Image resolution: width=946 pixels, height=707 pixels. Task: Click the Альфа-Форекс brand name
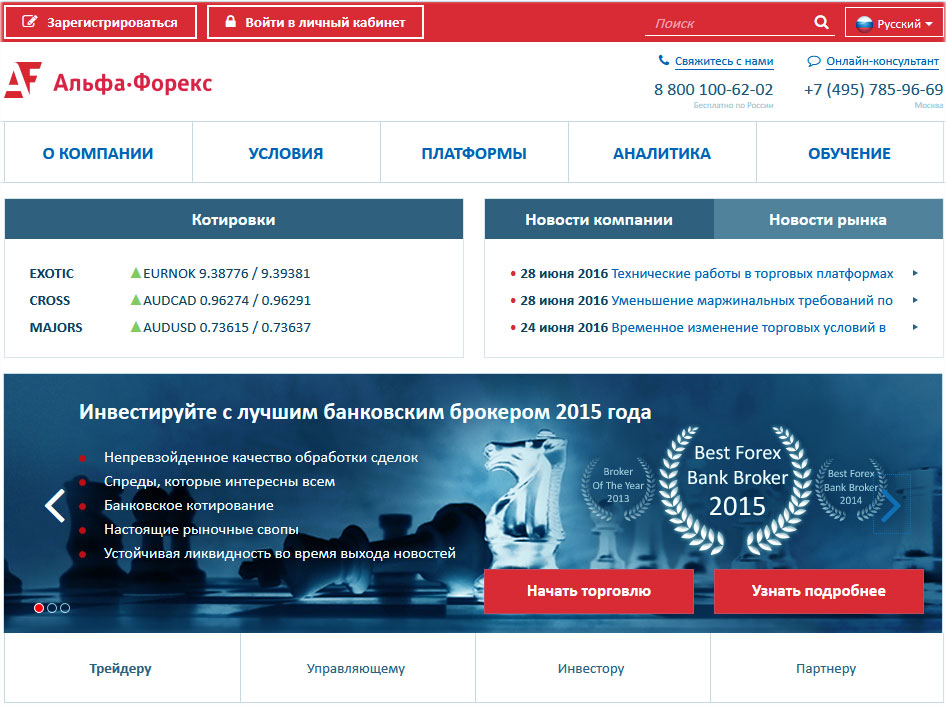tap(133, 83)
